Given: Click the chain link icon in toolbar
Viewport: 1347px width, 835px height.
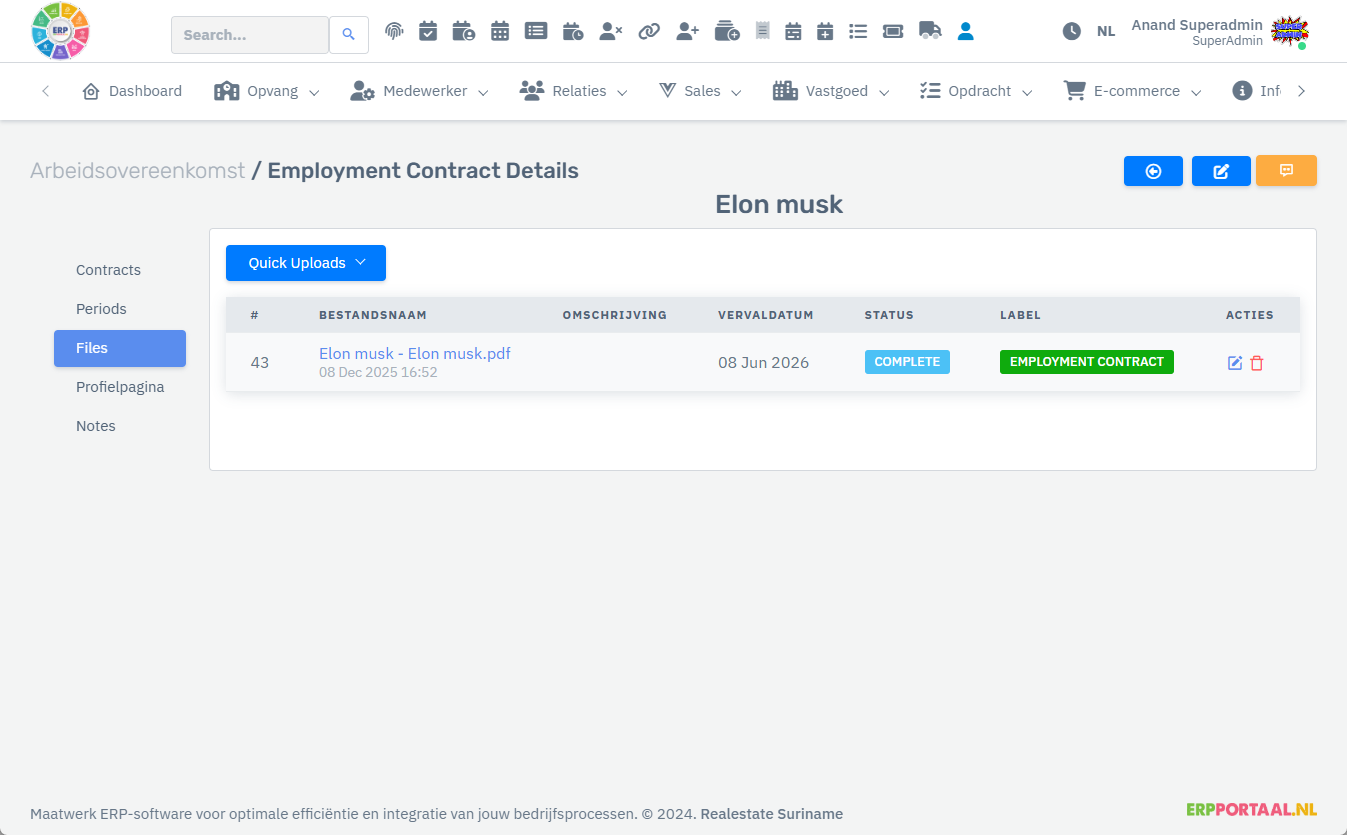Looking at the screenshot, I should [x=649, y=31].
